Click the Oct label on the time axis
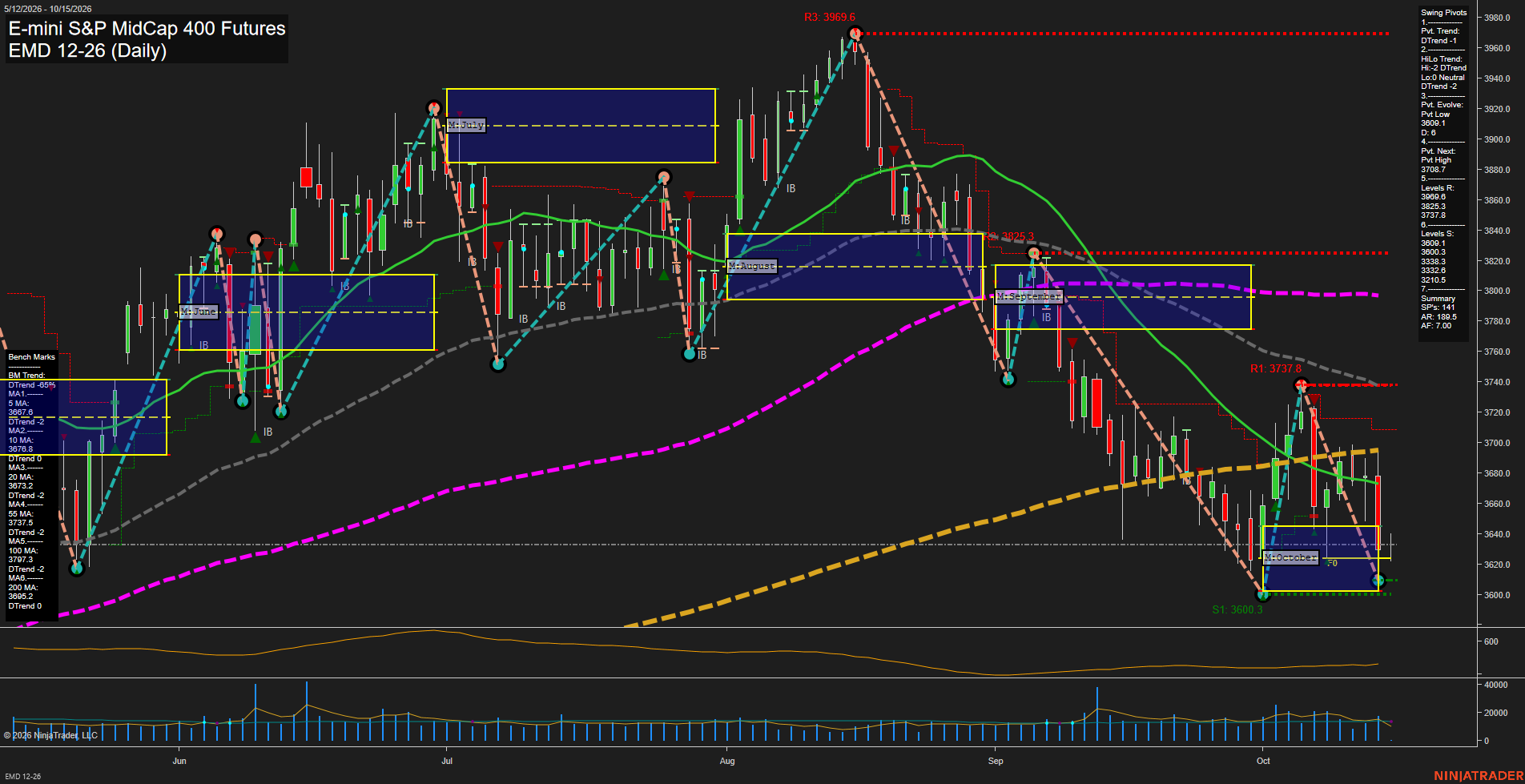1525x784 pixels. pyautogui.click(x=1263, y=761)
